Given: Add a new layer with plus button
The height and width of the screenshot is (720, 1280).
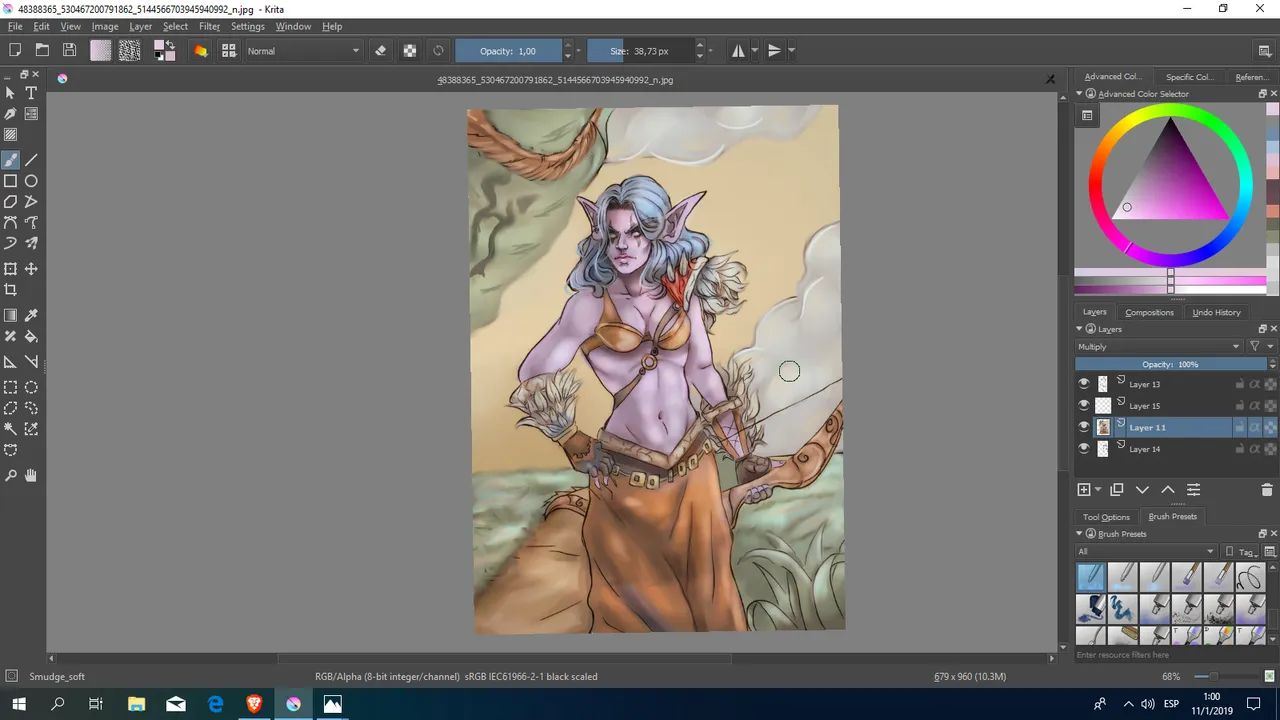Looking at the screenshot, I should point(1084,490).
